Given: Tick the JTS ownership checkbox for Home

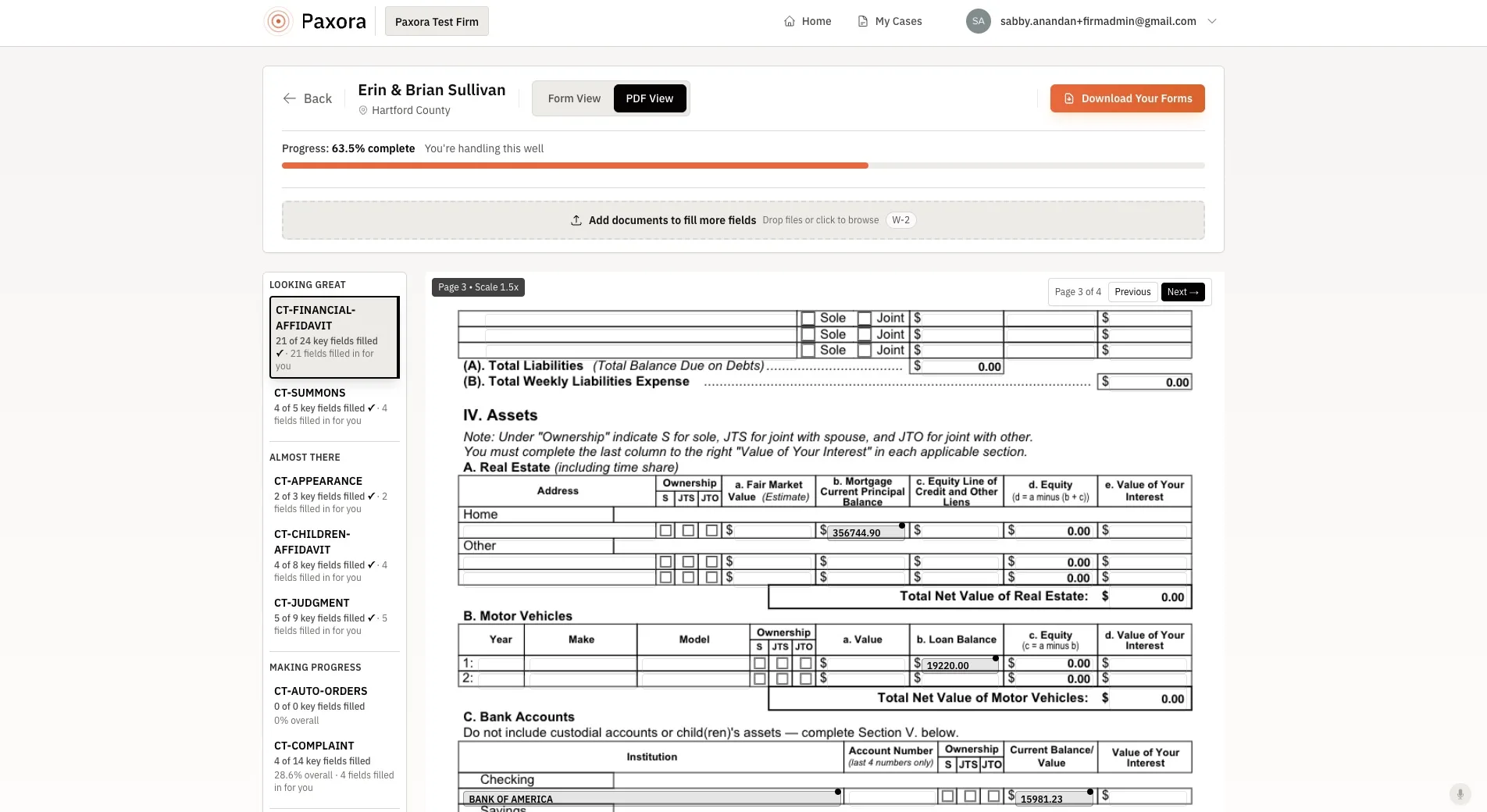Looking at the screenshot, I should click(x=688, y=531).
